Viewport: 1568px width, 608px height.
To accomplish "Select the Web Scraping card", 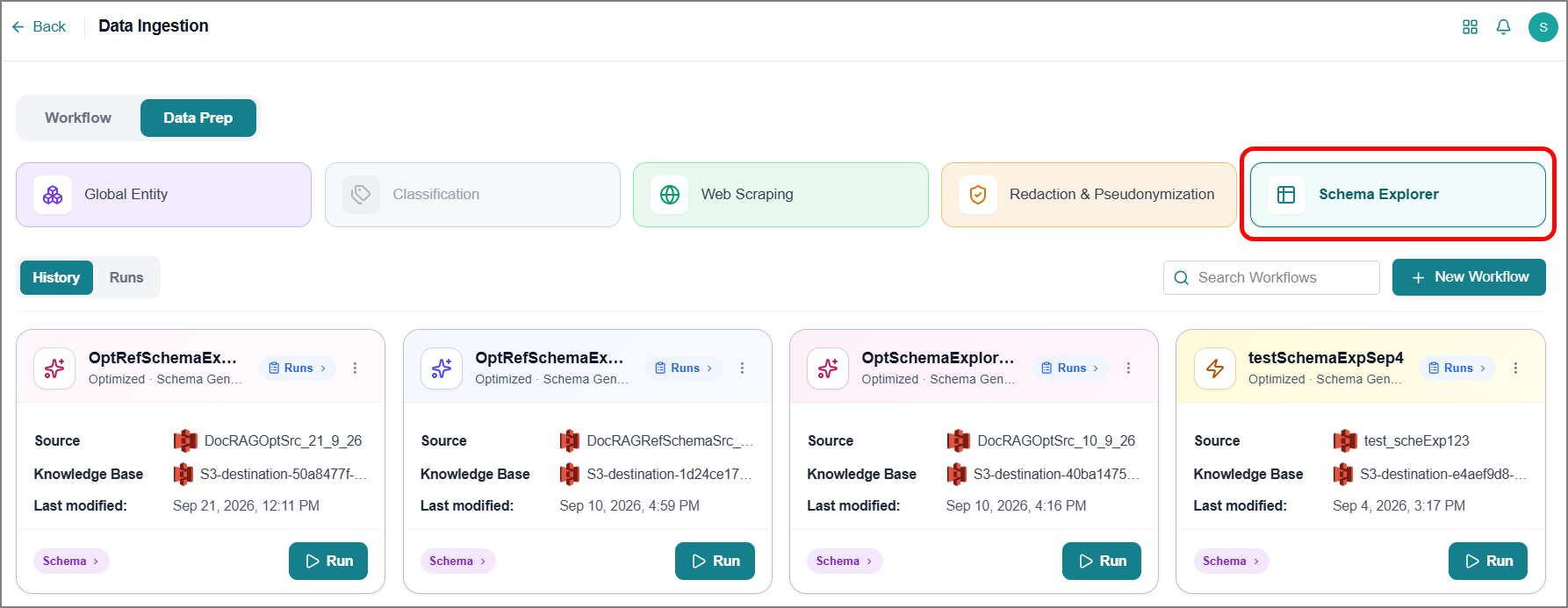I will [x=780, y=195].
